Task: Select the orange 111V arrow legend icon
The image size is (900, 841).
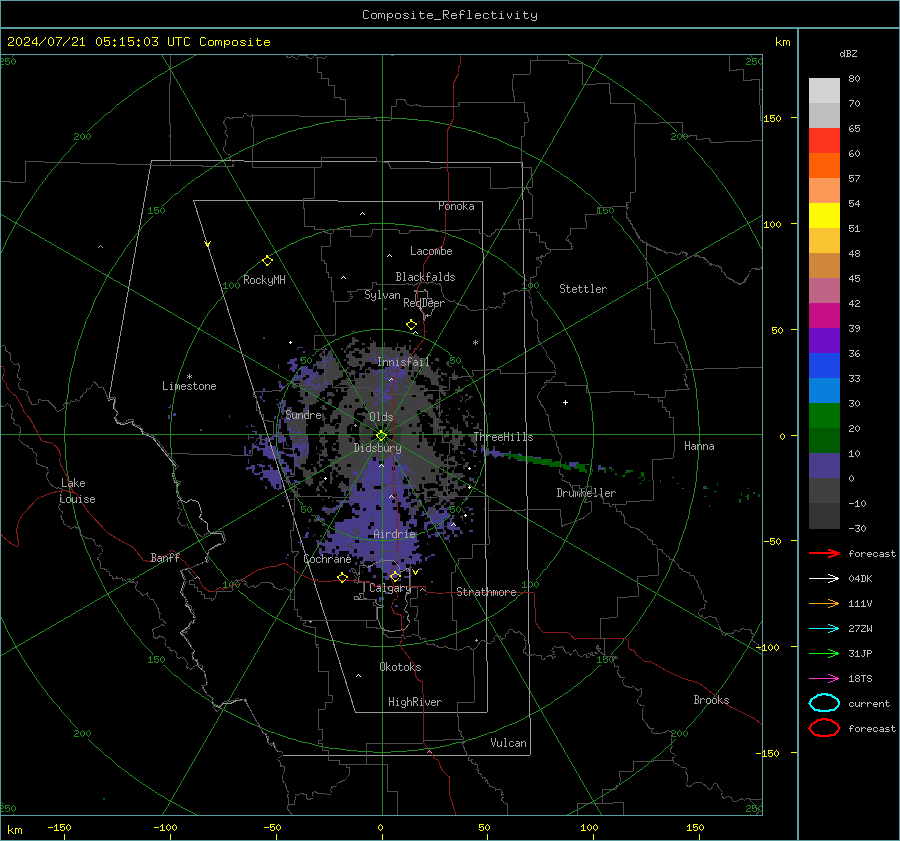Action: pos(824,603)
